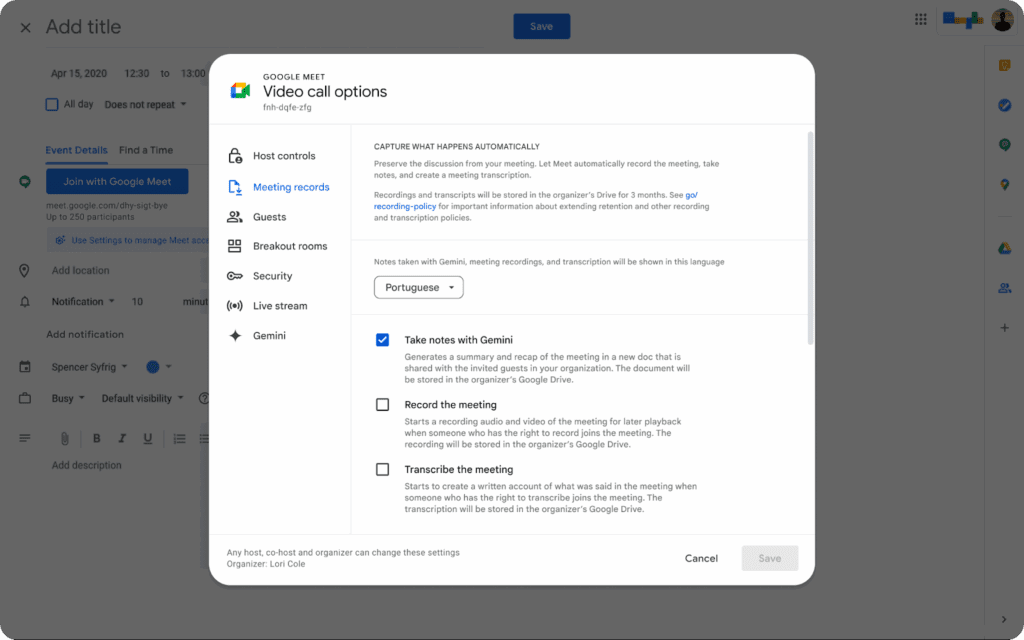
Task: Click the Apr 15, 2020 start date
Action: (79, 73)
